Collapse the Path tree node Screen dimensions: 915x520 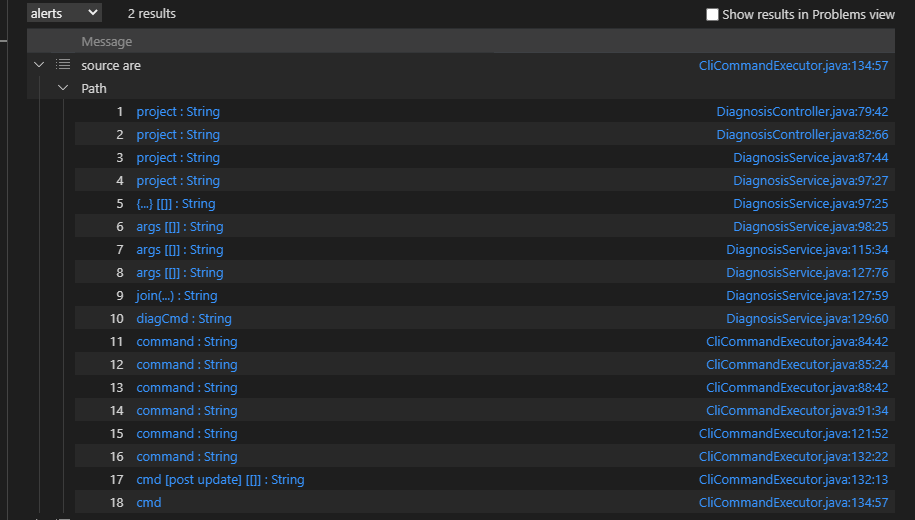(63, 88)
